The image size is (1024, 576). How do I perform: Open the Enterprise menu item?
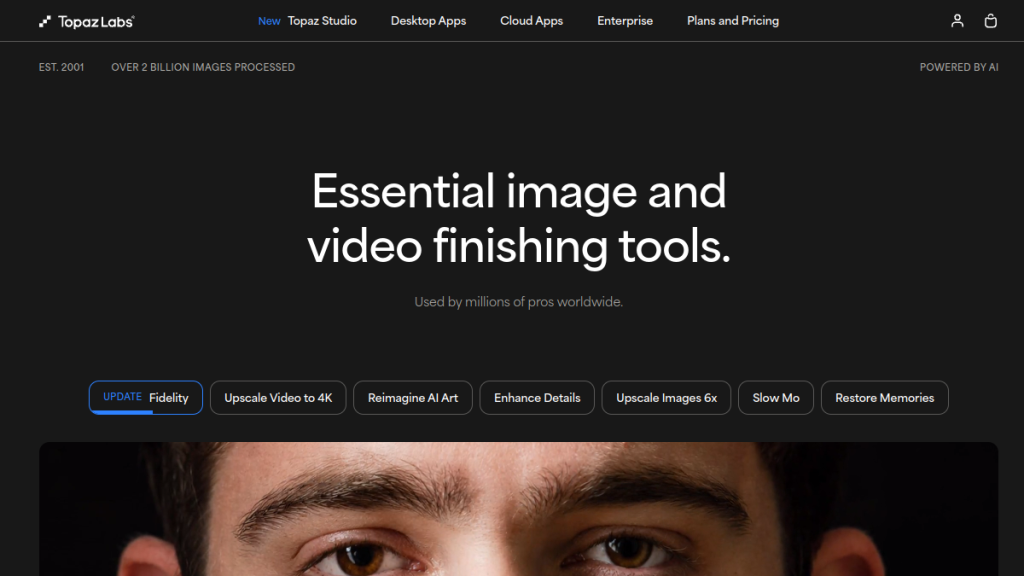pos(625,21)
